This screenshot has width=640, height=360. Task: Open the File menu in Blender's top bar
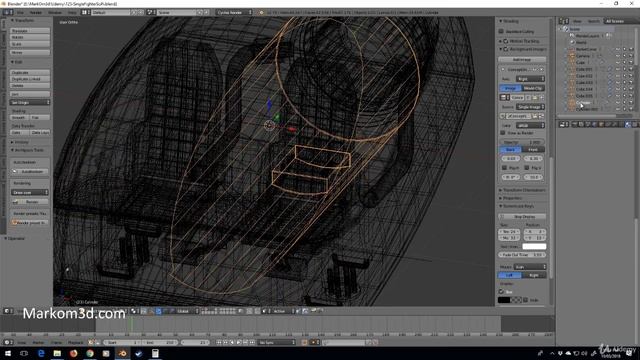click(20, 13)
